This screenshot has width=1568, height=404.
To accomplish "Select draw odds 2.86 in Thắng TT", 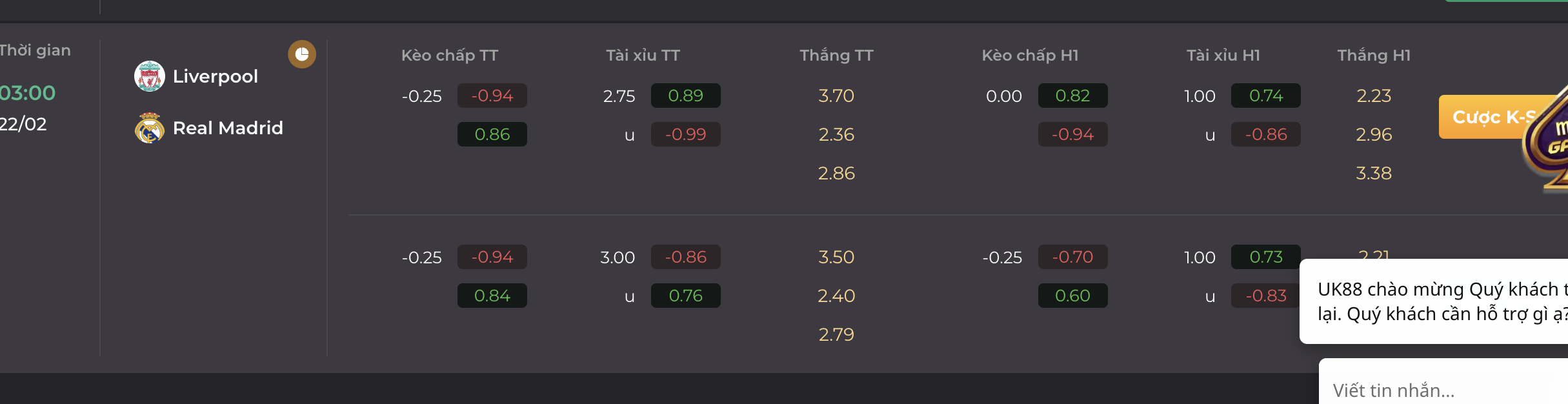I will [x=836, y=173].
